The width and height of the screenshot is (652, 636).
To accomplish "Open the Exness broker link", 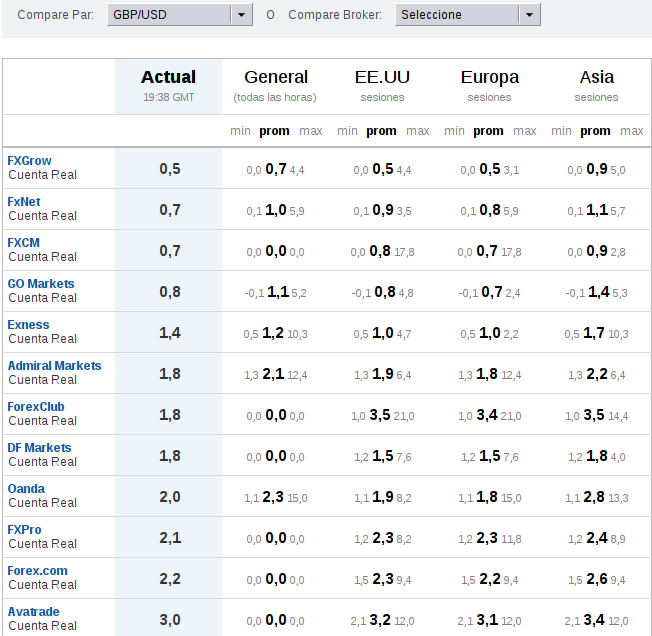I will (28, 325).
